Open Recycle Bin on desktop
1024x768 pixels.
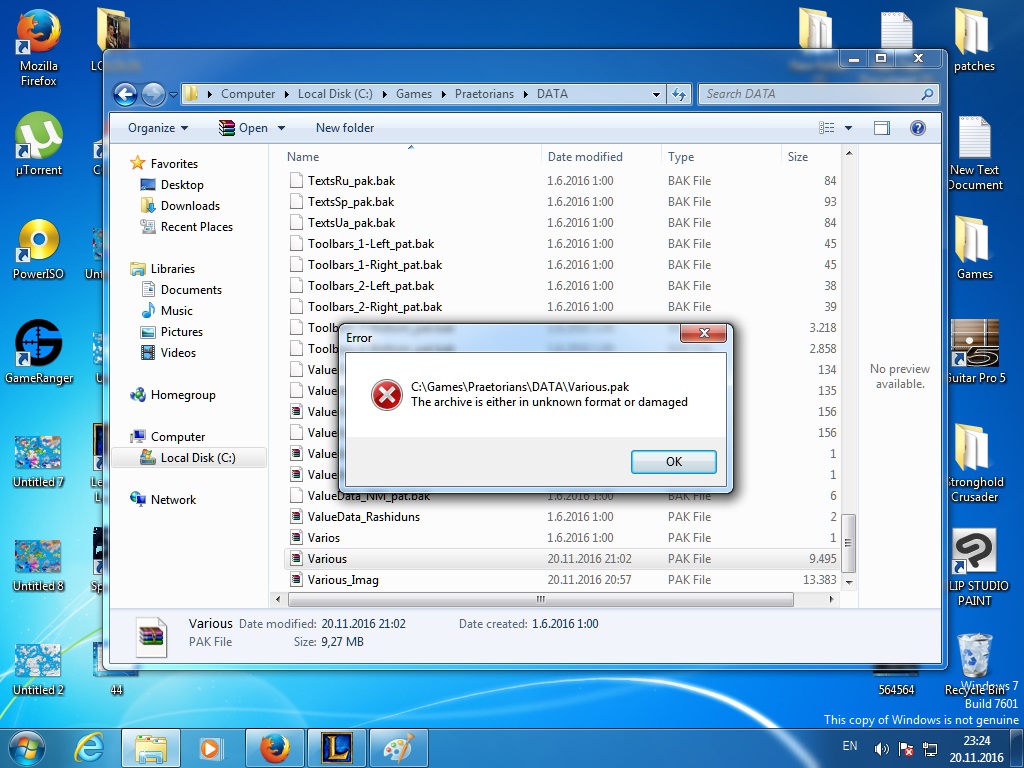tap(975, 664)
